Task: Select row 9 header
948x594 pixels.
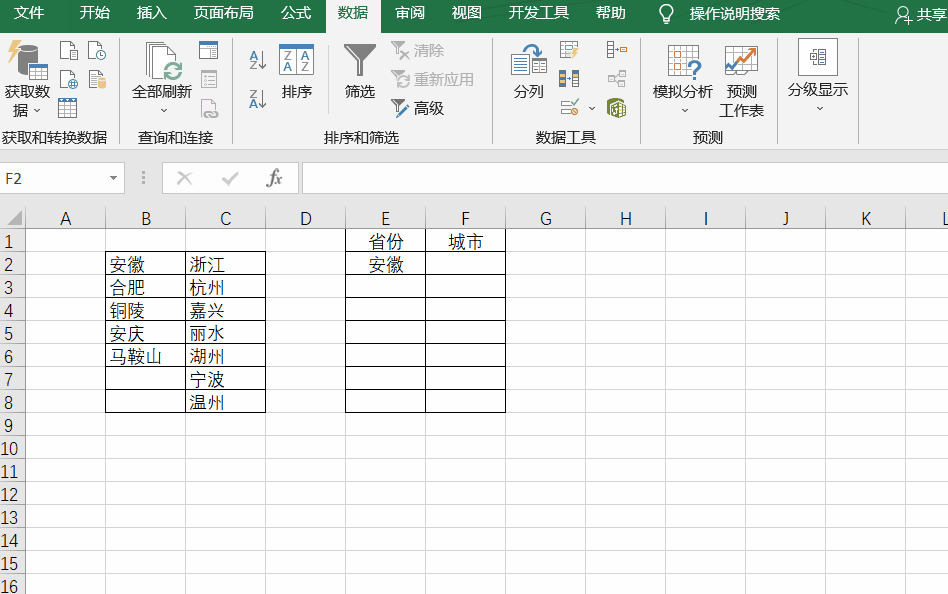Action: pyautogui.click(x=12, y=425)
